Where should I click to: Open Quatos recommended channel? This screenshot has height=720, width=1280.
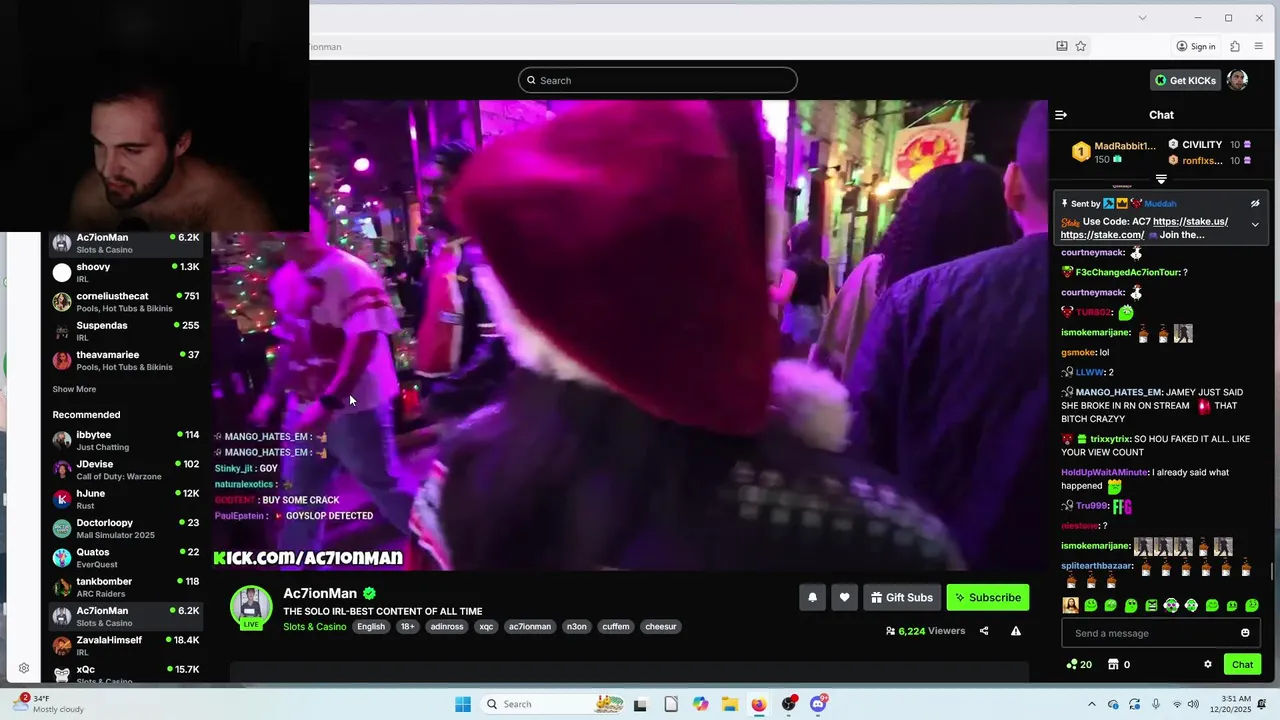click(126, 558)
